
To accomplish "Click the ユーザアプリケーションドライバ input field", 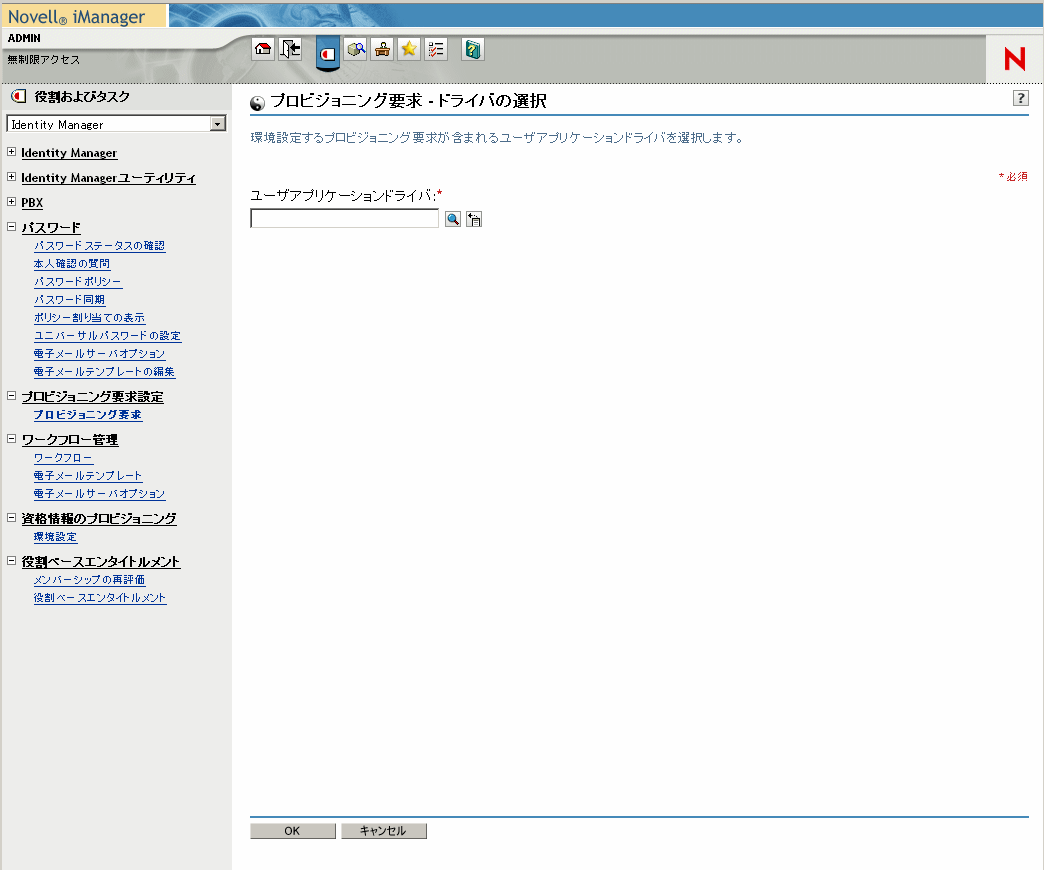I will point(344,218).
